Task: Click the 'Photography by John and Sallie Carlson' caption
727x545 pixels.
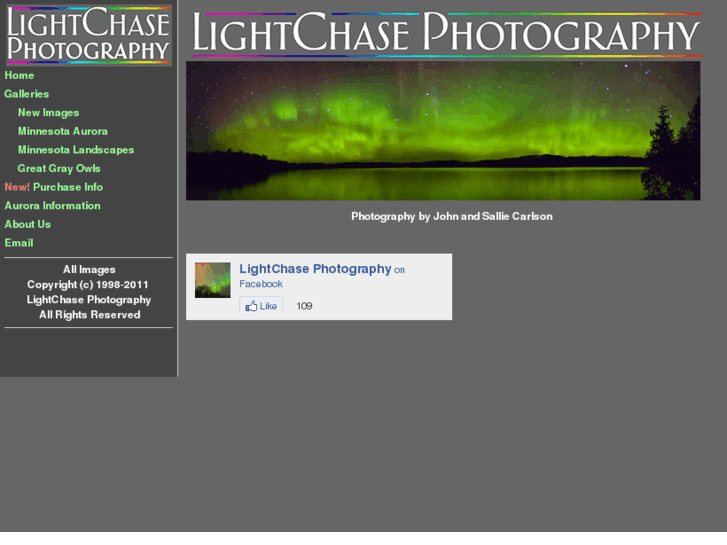Action: point(452,216)
